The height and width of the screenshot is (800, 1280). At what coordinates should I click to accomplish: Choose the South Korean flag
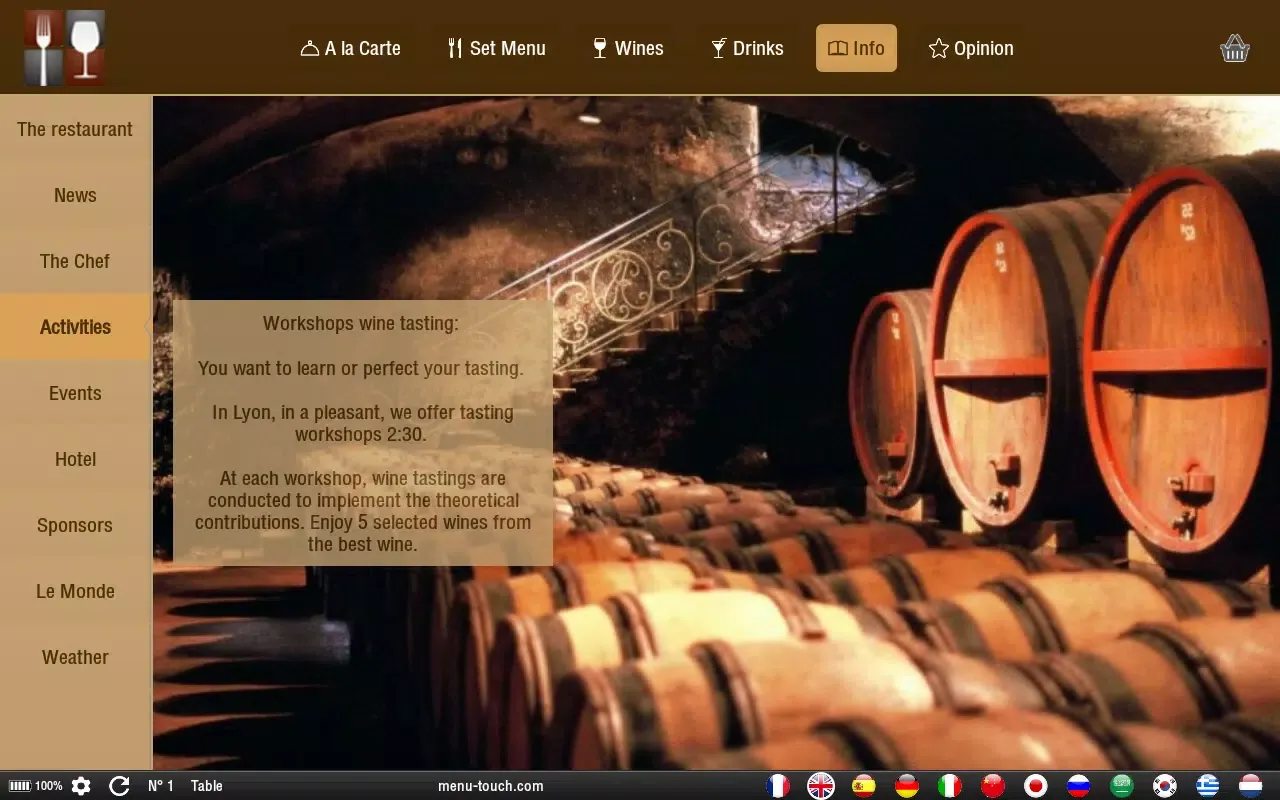[x=1164, y=786]
